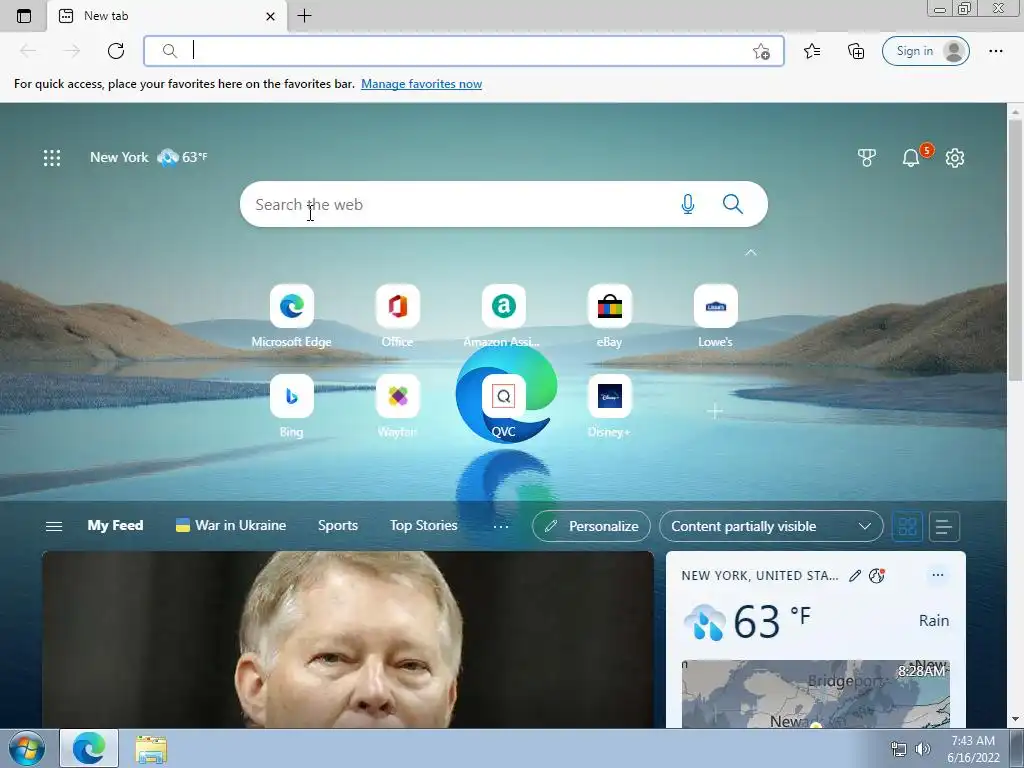Start voice search with microphone icon
Screen dimensions: 1024x768
pyautogui.click(x=688, y=204)
